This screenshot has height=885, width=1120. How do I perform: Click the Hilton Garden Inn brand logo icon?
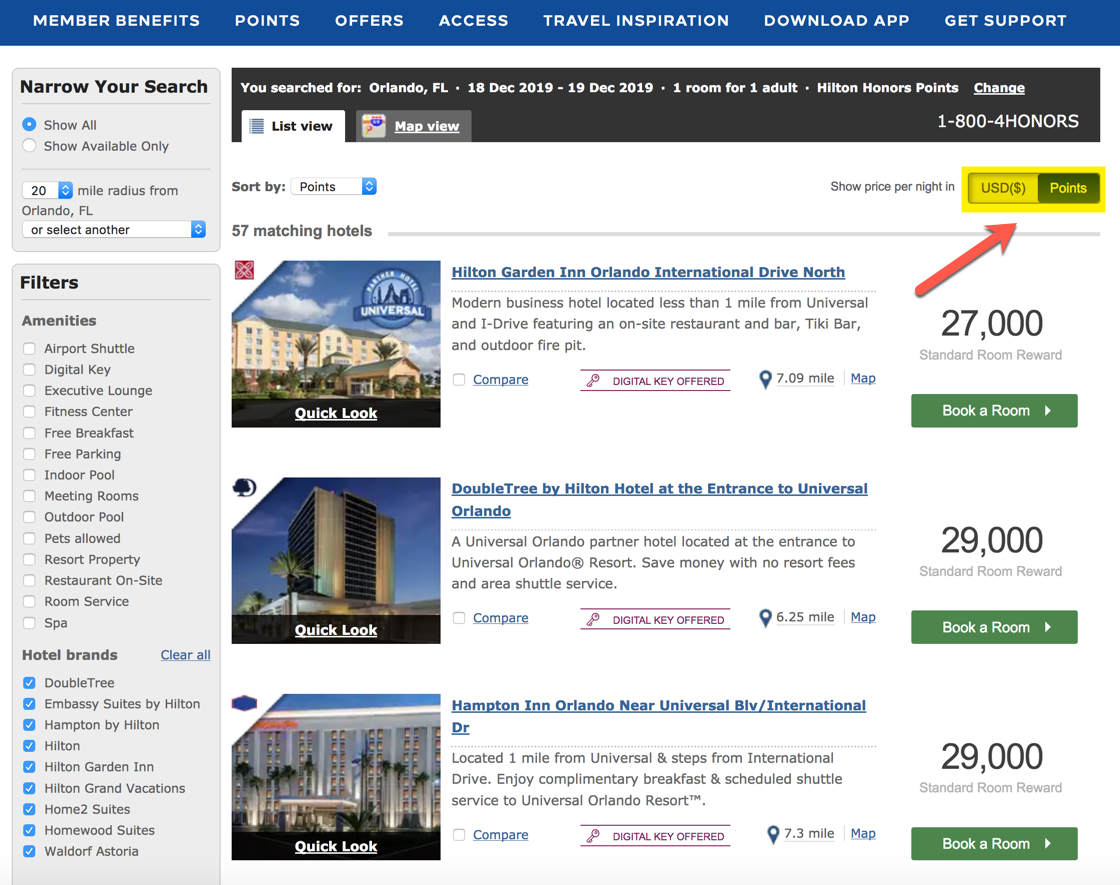(x=244, y=270)
